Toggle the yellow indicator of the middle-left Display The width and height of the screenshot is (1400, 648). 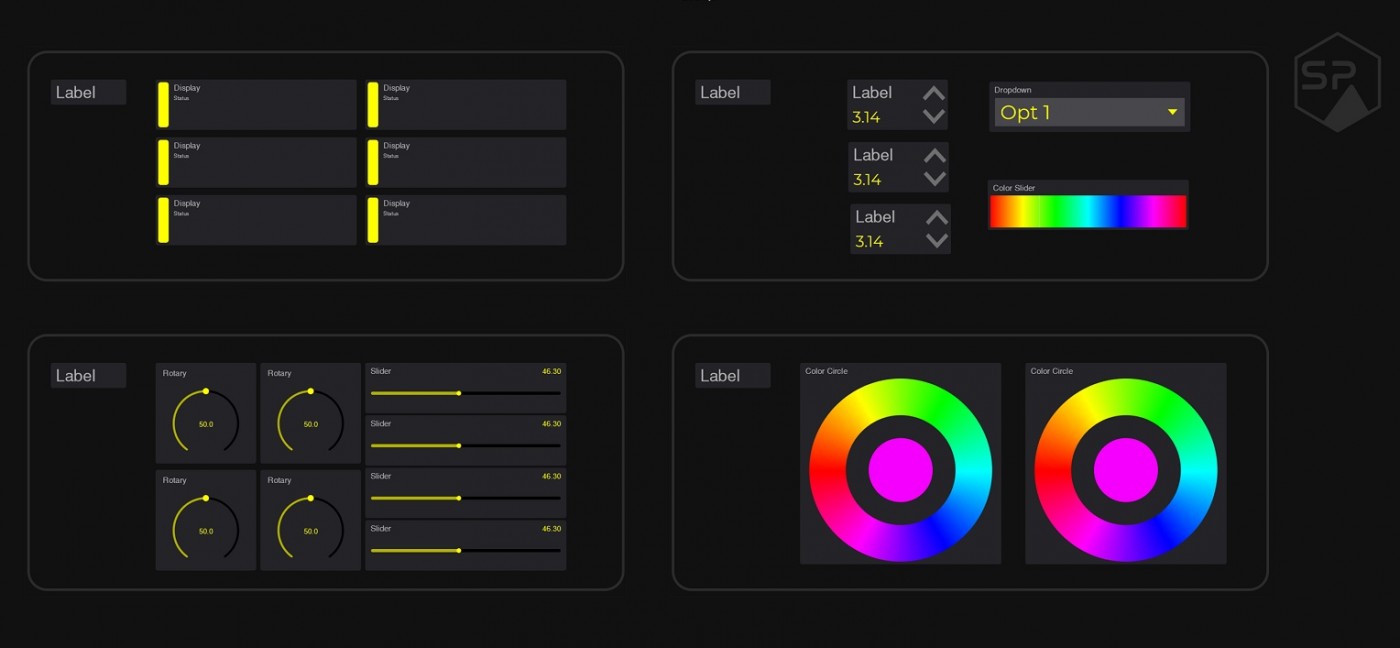pos(163,162)
